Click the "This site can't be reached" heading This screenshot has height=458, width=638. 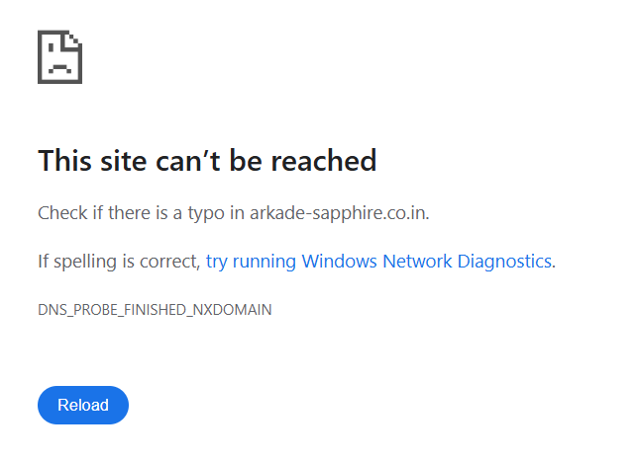click(x=207, y=160)
